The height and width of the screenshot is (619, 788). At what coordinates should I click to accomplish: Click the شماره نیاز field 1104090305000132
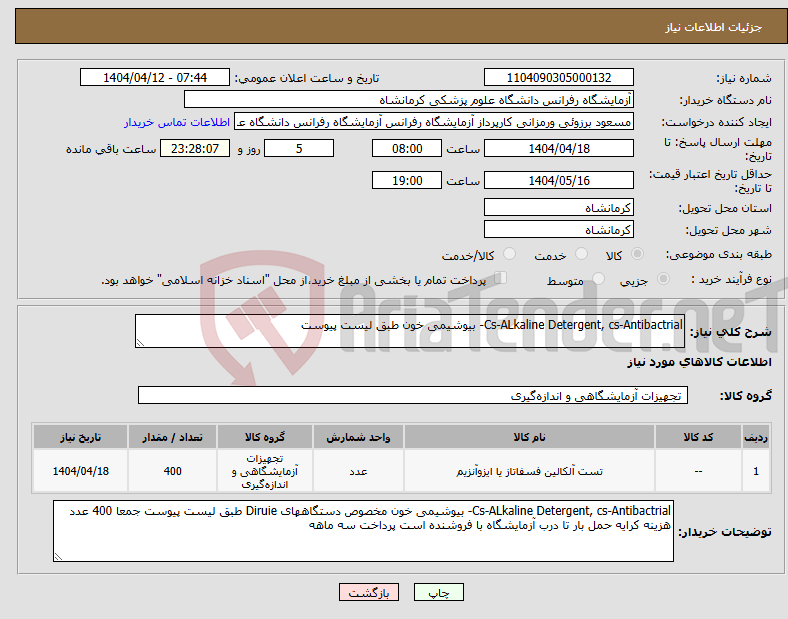tap(558, 77)
